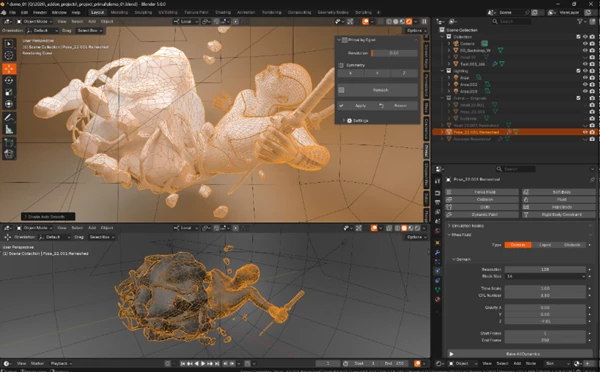Viewport: 600px width, 372px height.
Task: Toggle symmetry Z axis in remesh panel
Action: point(404,73)
